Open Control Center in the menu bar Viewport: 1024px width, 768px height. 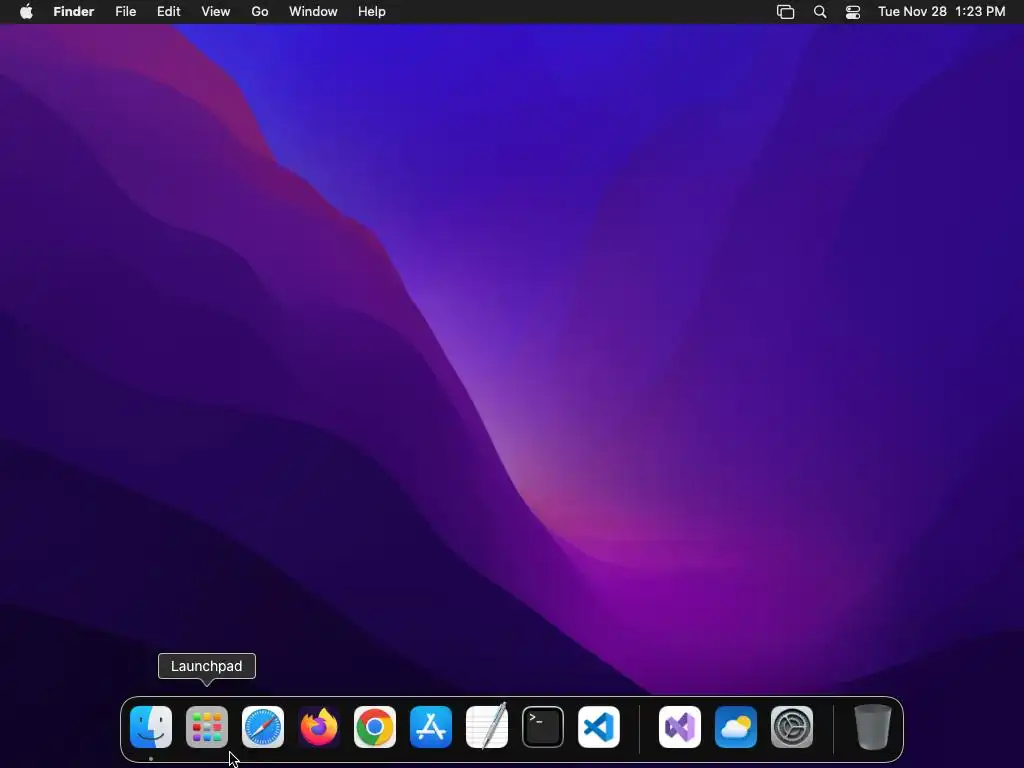click(x=853, y=12)
